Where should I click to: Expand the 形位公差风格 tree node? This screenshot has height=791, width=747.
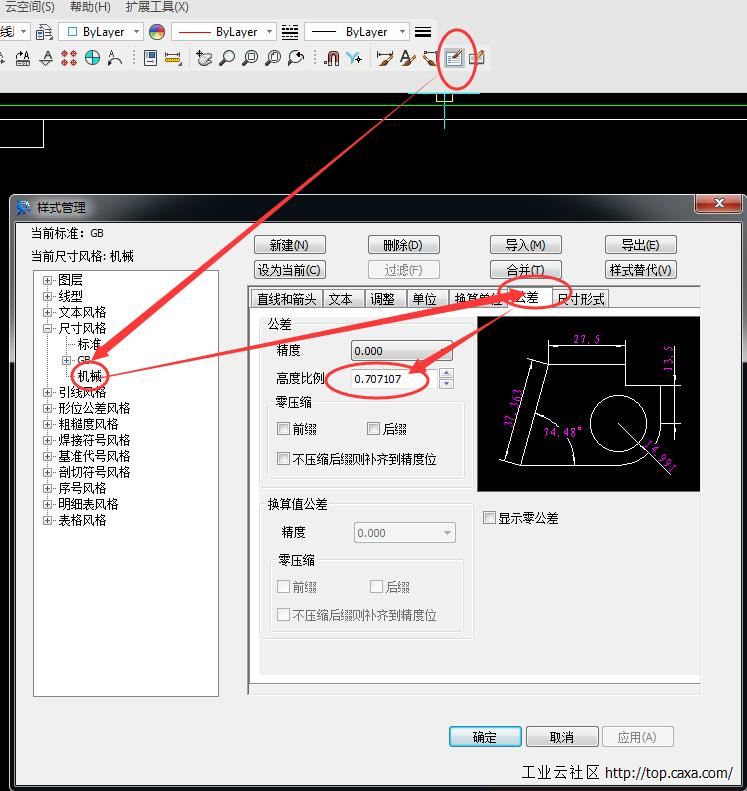click(47, 408)
